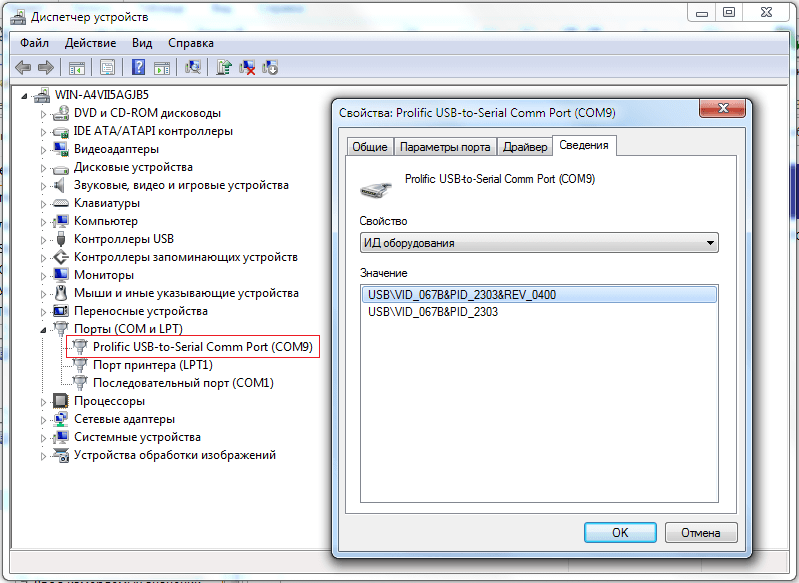Click the Процессоры chip icon
799x583 pixels.
(x=61, y=401)
